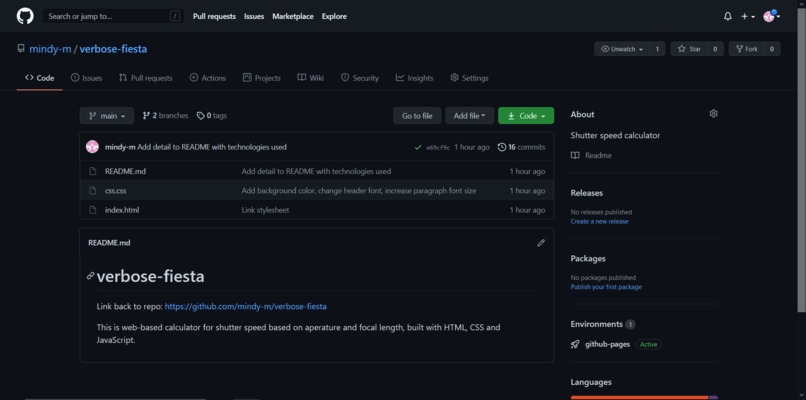Open the verbose-fiesta repository link

click(113, 49)
